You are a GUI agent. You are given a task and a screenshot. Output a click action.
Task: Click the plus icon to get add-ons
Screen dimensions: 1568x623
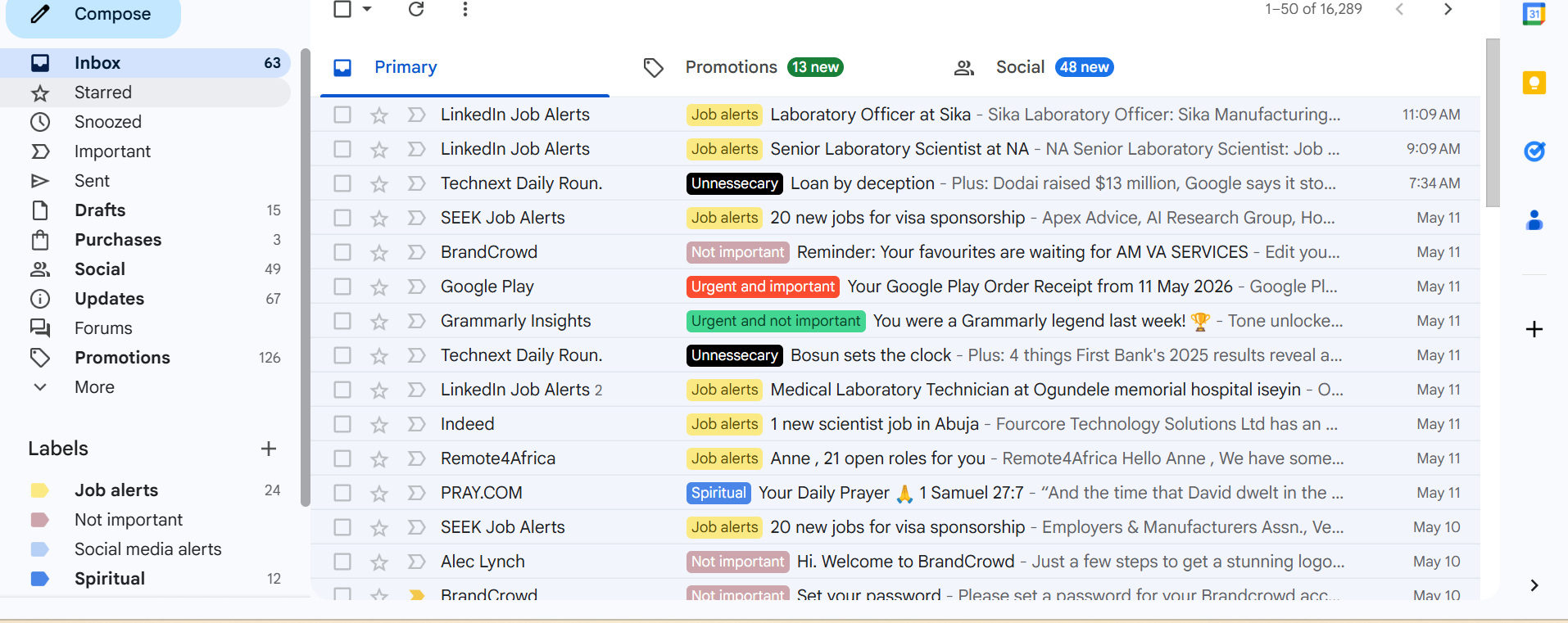1534,329
